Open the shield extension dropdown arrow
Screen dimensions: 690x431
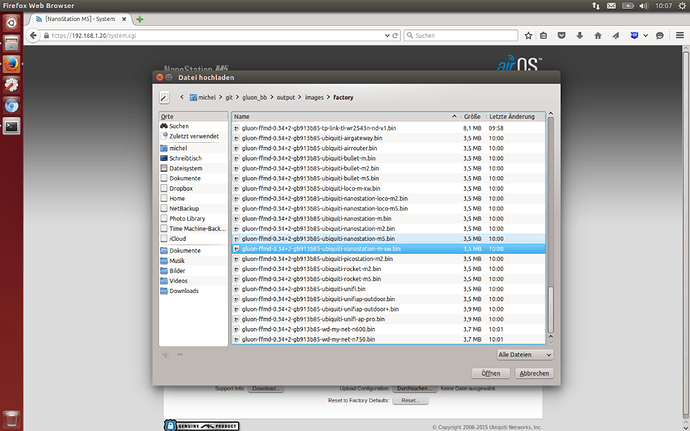click(x=645, y=36)
